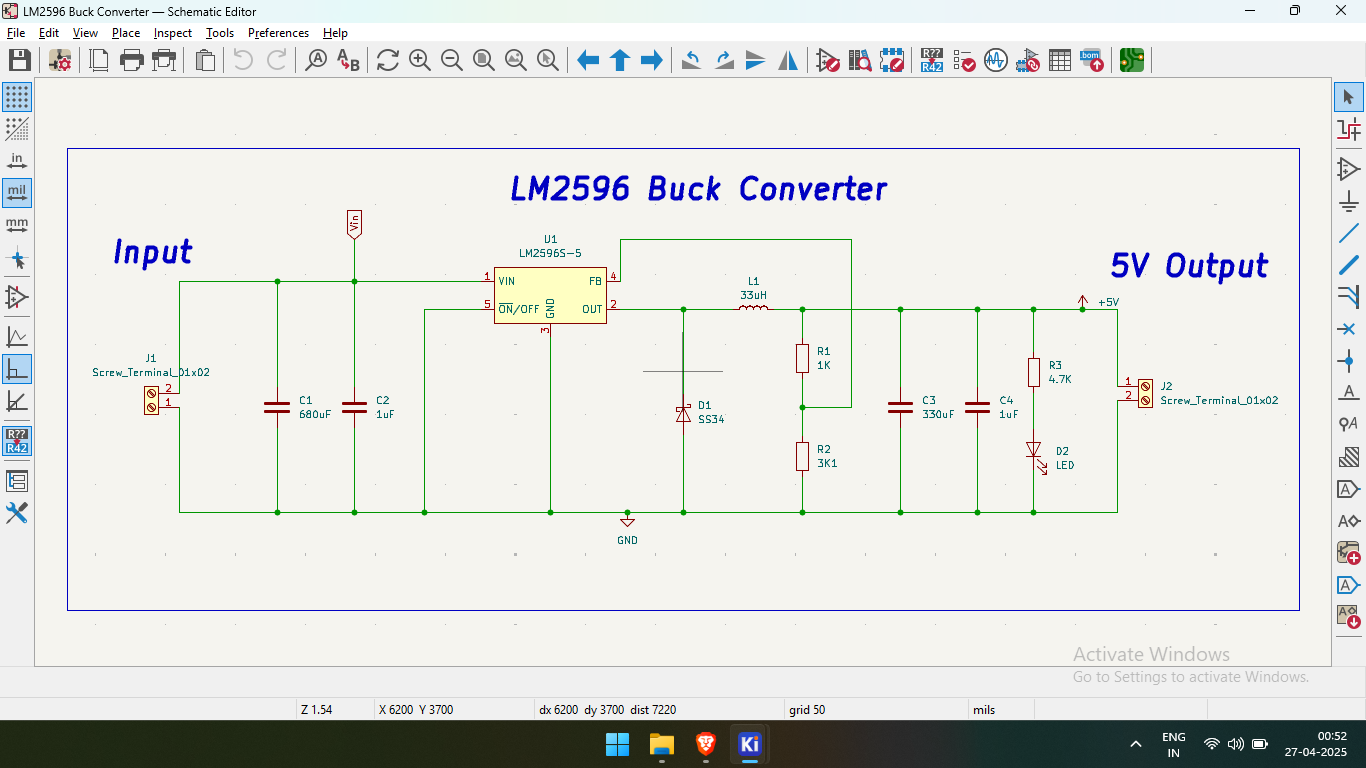Toggle grid display on the canvas

point(17,97)
